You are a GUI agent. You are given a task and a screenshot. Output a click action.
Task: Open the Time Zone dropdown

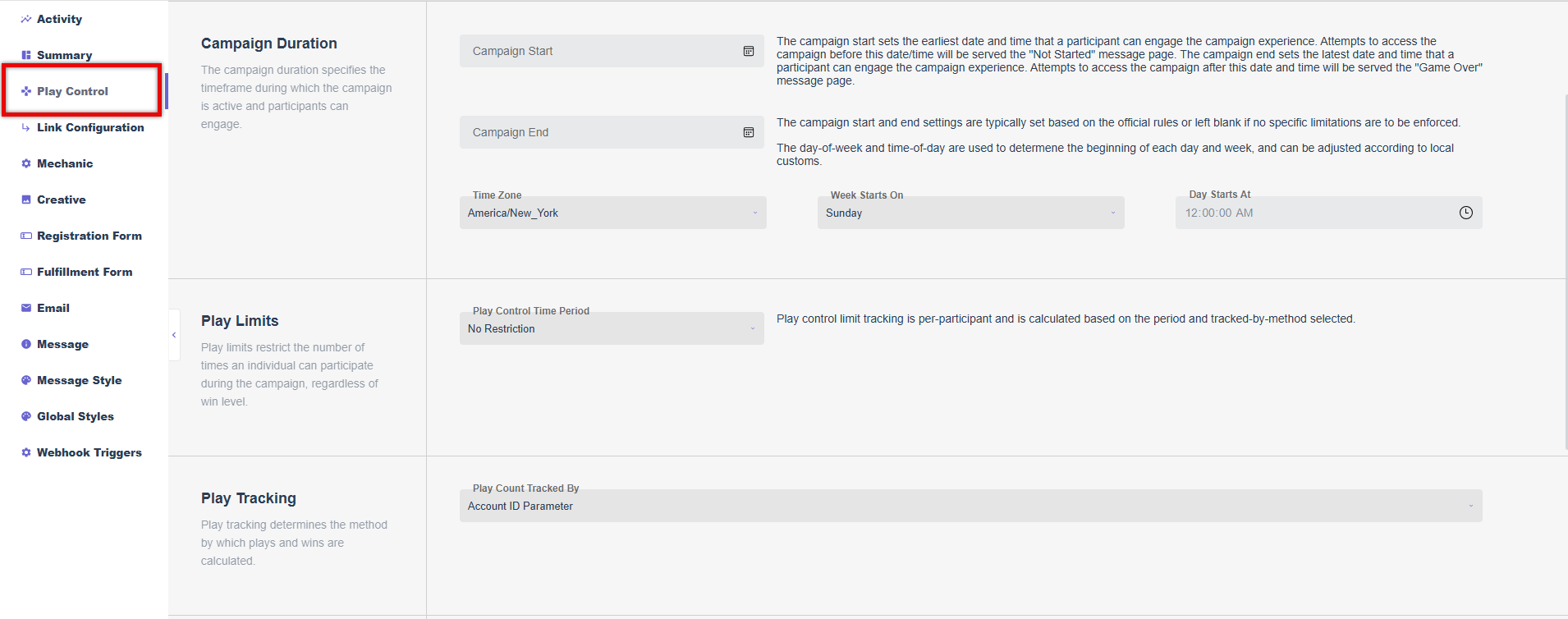coord(613,213)
